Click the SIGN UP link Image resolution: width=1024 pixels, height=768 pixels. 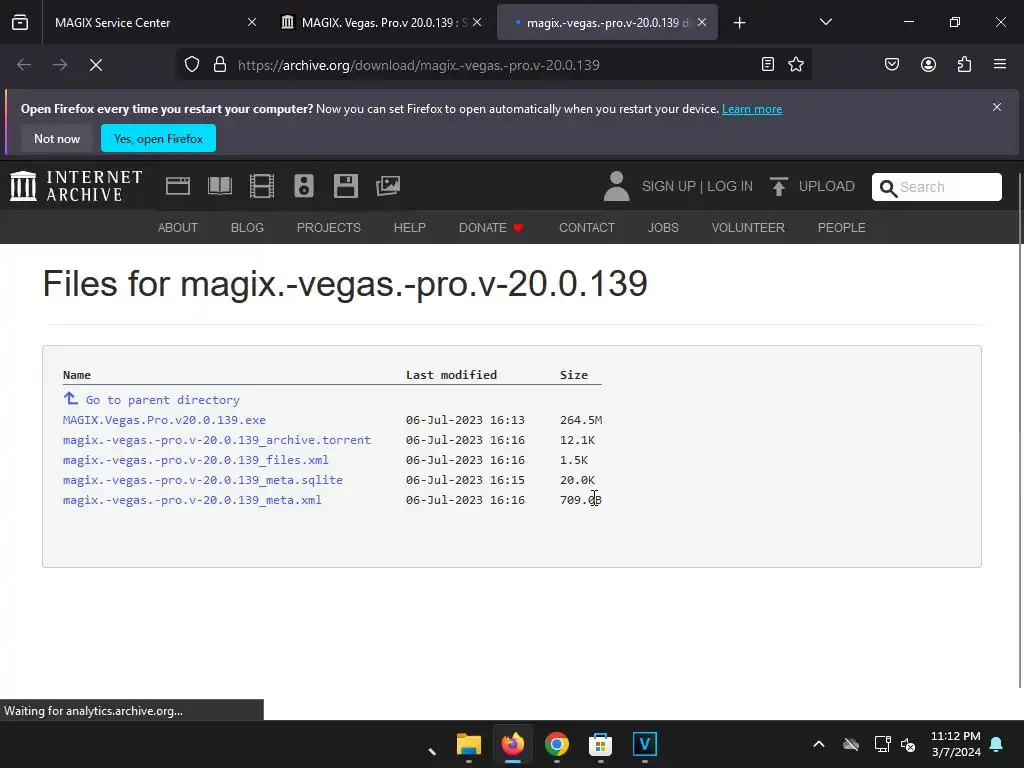click(x=669, y=187)
